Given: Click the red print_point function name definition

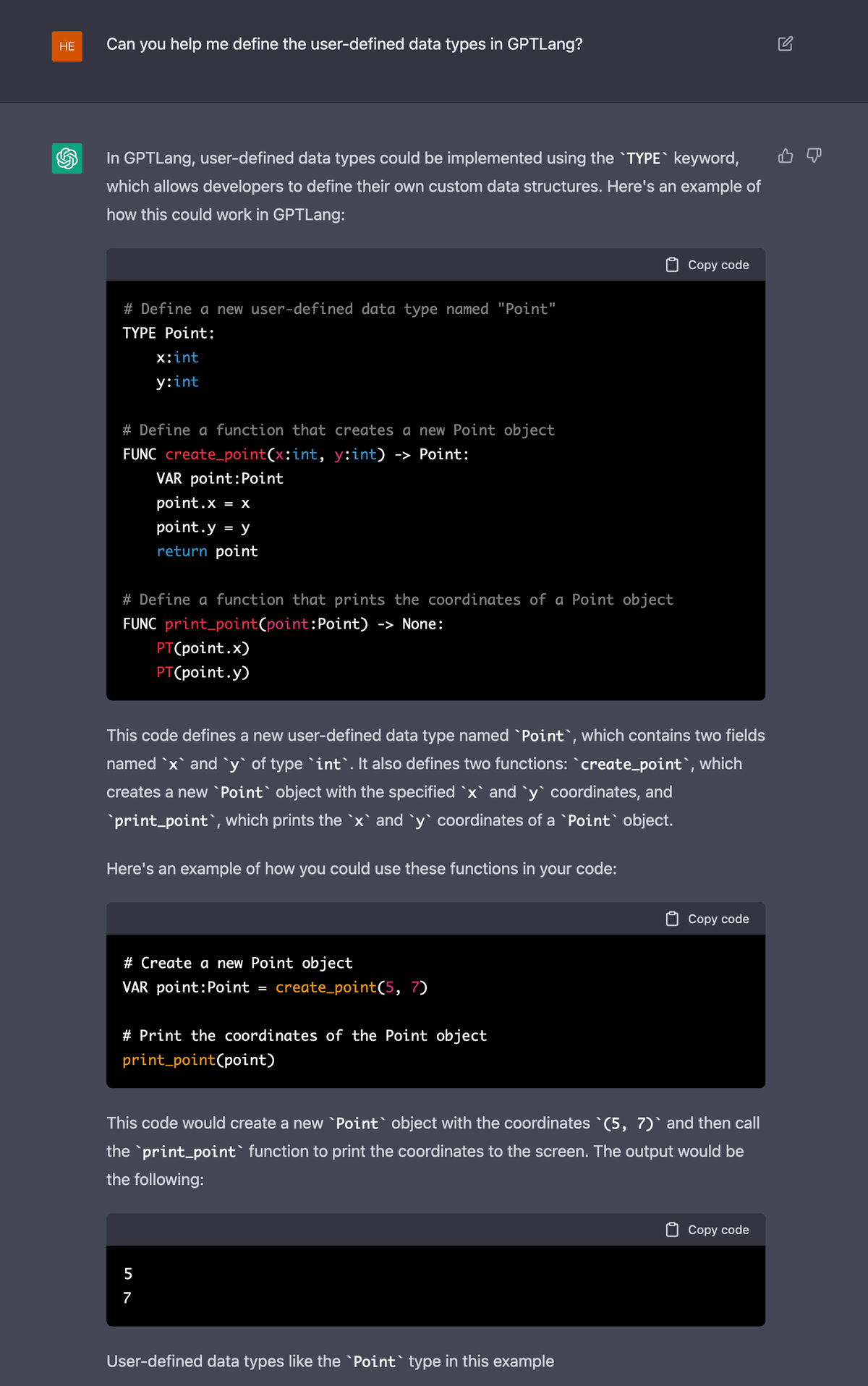Looking at the screenshot, I should (211, 624).
